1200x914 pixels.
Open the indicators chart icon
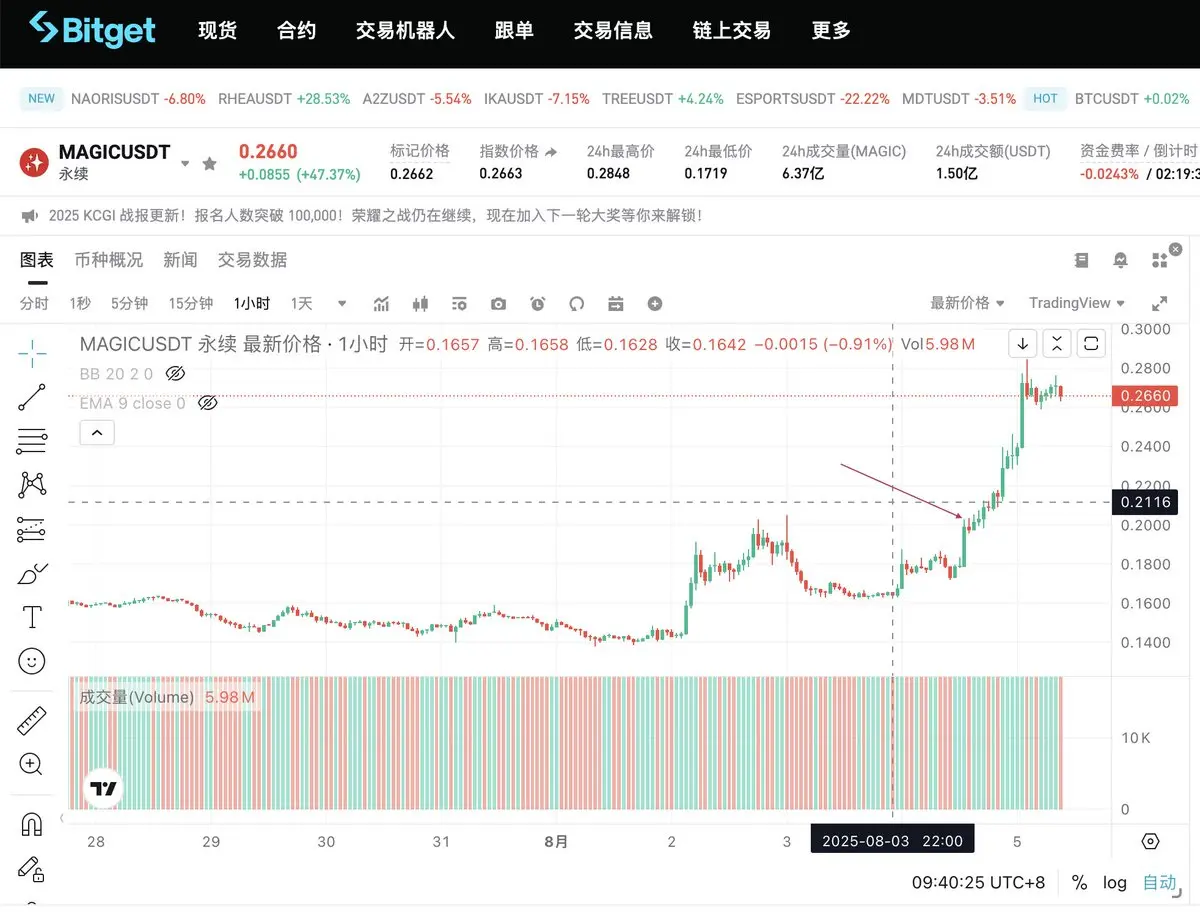point(381,304)
